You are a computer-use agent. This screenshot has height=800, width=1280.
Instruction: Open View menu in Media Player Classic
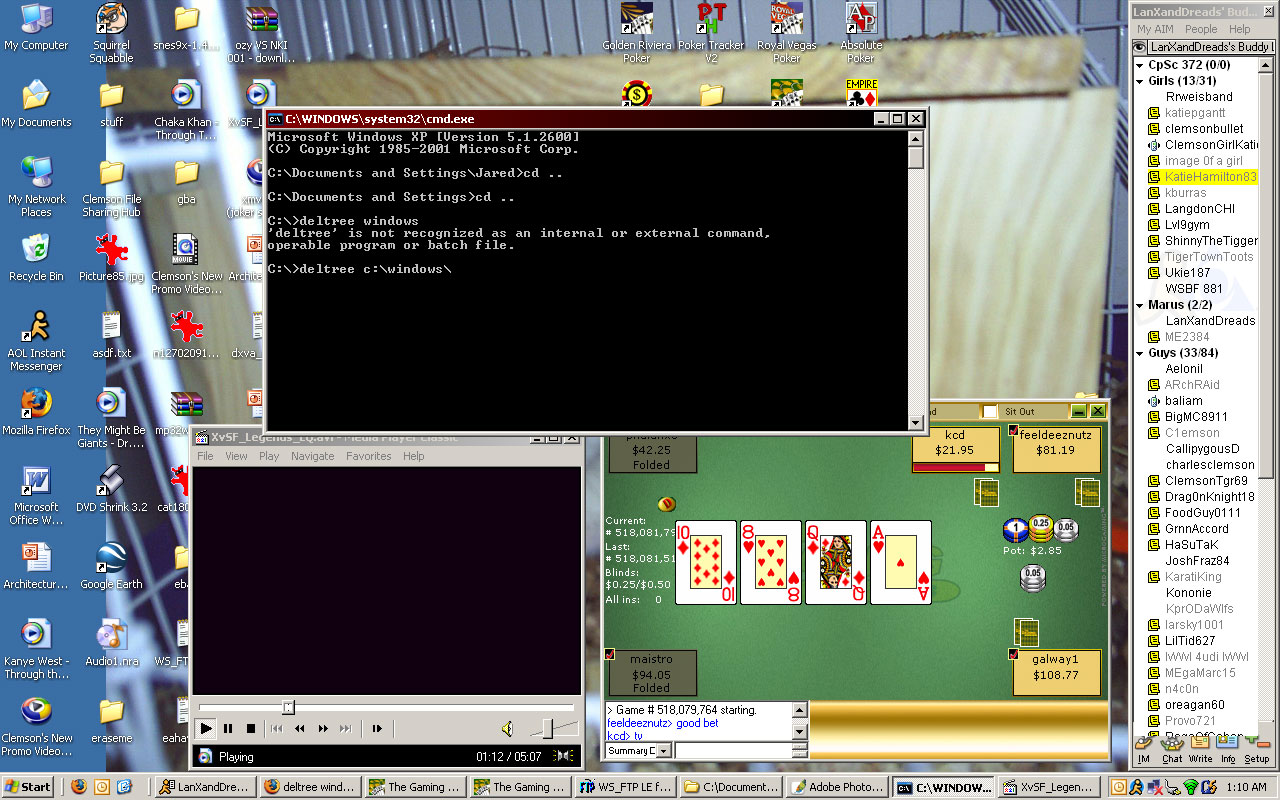pos(236,456)
